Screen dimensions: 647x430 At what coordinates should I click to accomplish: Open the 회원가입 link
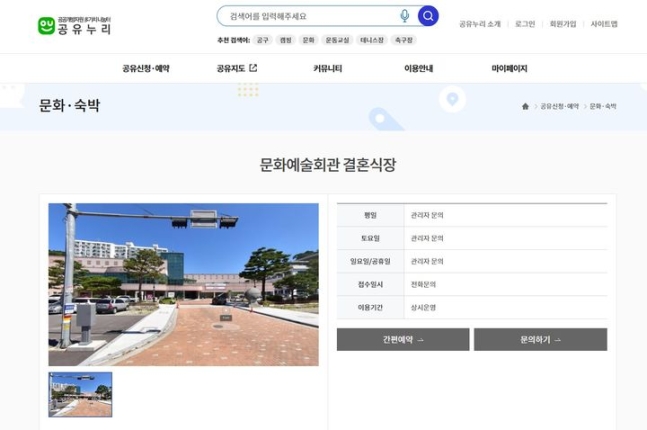pyautogui.click(x=563, y=24)
